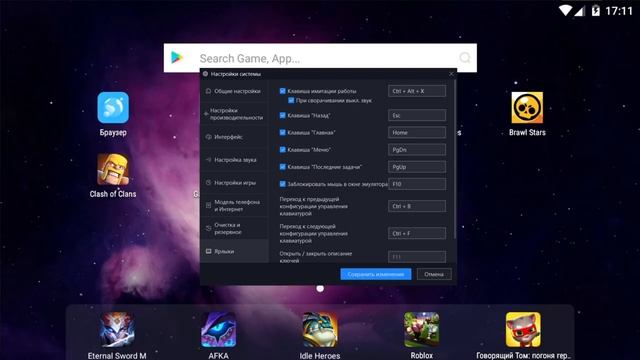Open Настройки производительности tab
640x360 pixels.
pos(235,114)
